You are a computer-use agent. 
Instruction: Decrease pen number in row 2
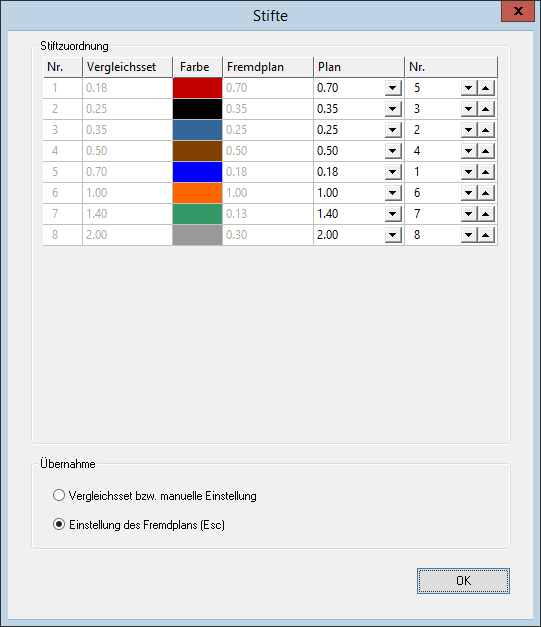pos(469,109)
